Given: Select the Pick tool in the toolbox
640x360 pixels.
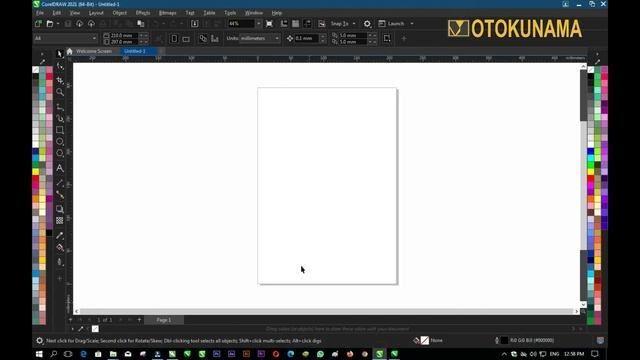Looking at the screenshot, I should click(60, 54).
